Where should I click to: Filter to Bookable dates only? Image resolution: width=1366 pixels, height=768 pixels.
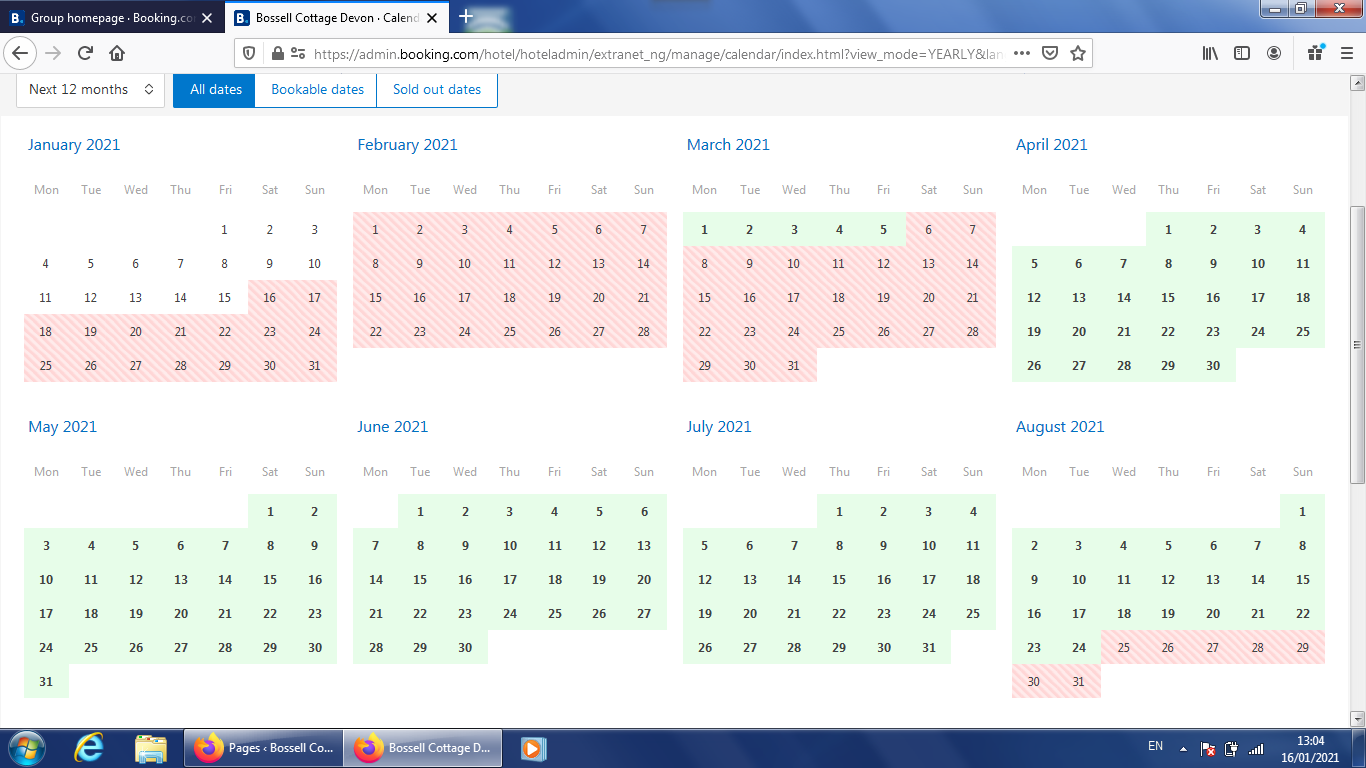(x=317, y=89)
